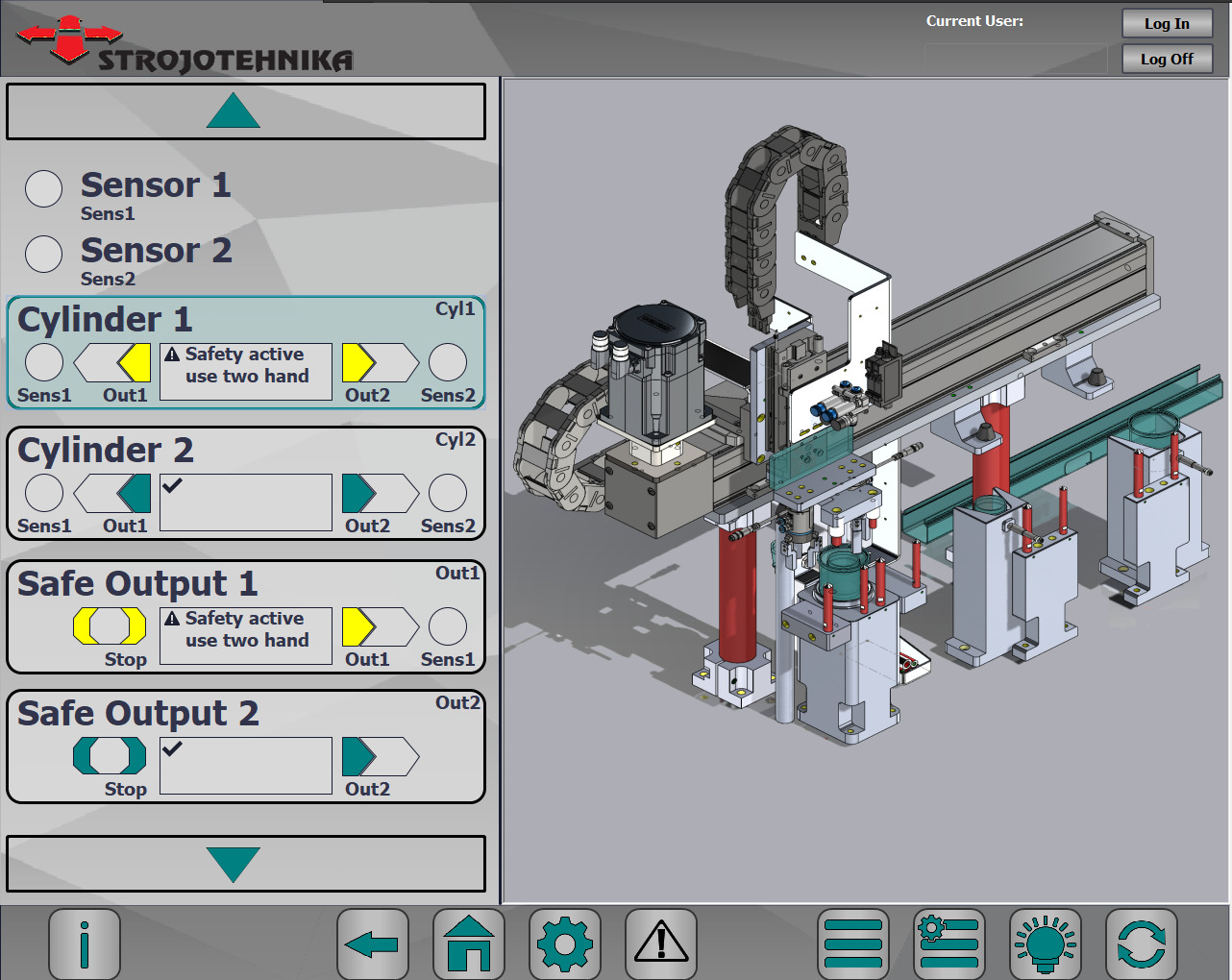The height and width of the screenshot is (980, 1232).
Task: Toggle the Sensor 2 indicator
Action: 44,255
